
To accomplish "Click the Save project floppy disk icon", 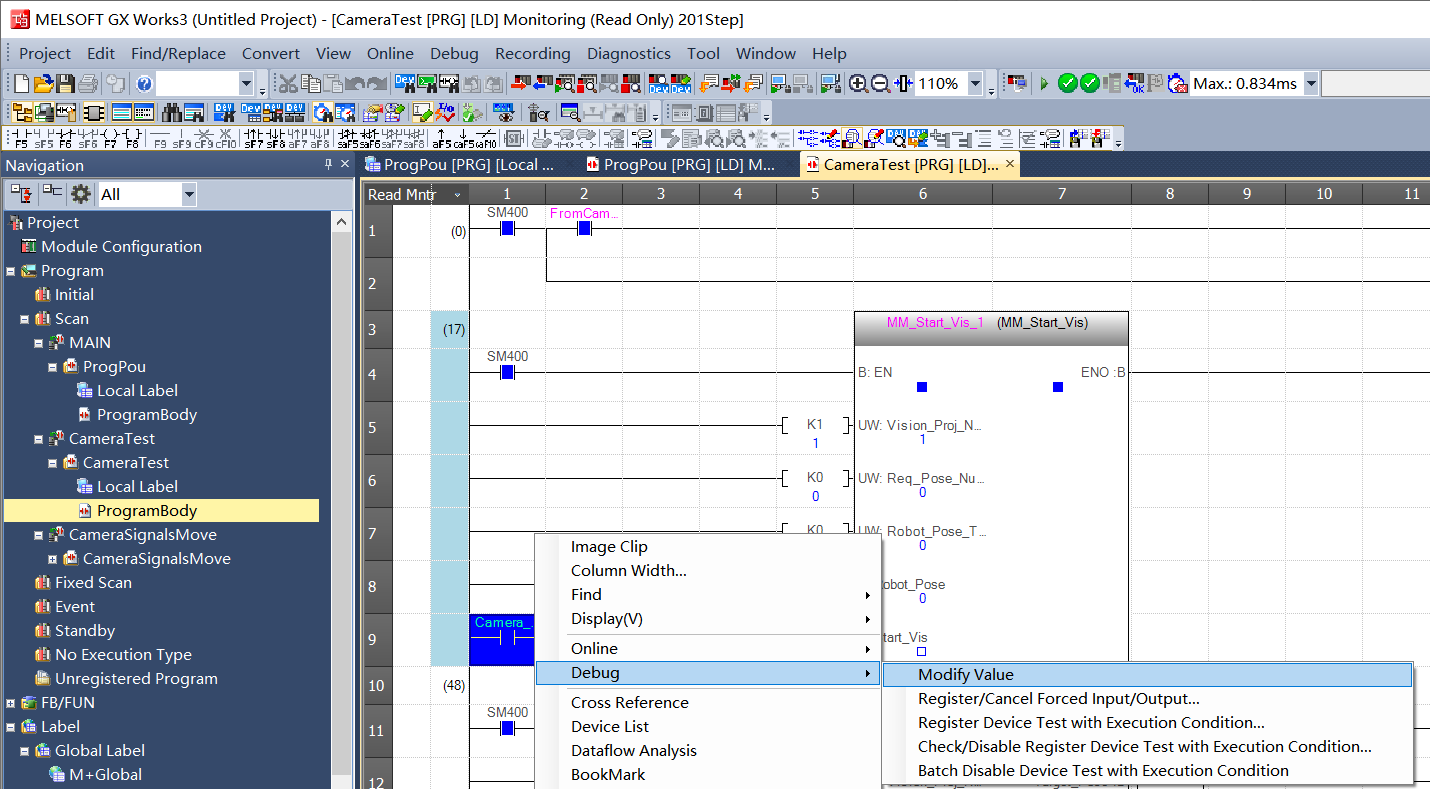I will click(65, 84).
